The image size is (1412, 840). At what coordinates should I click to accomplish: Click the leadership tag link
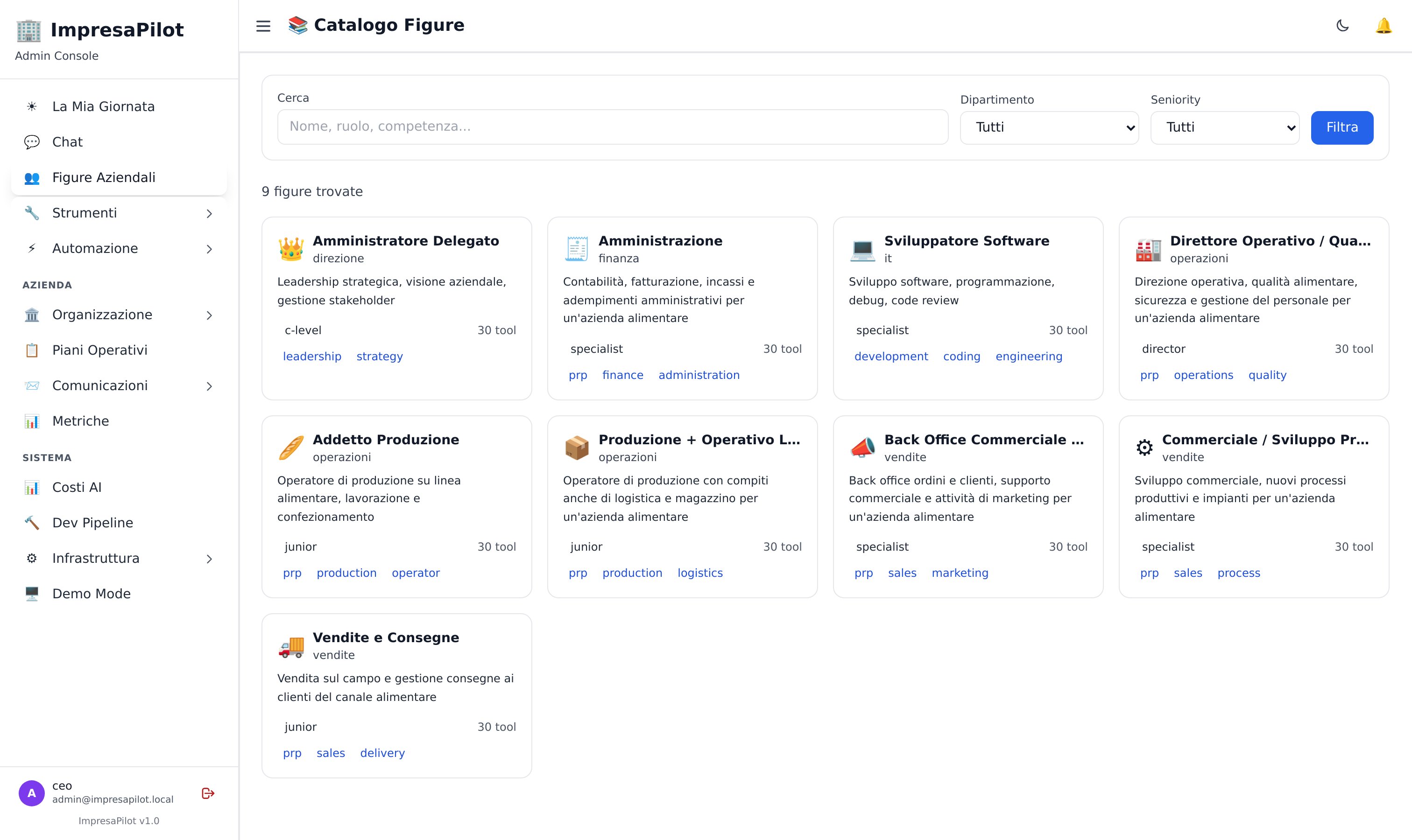coord(312,356)
